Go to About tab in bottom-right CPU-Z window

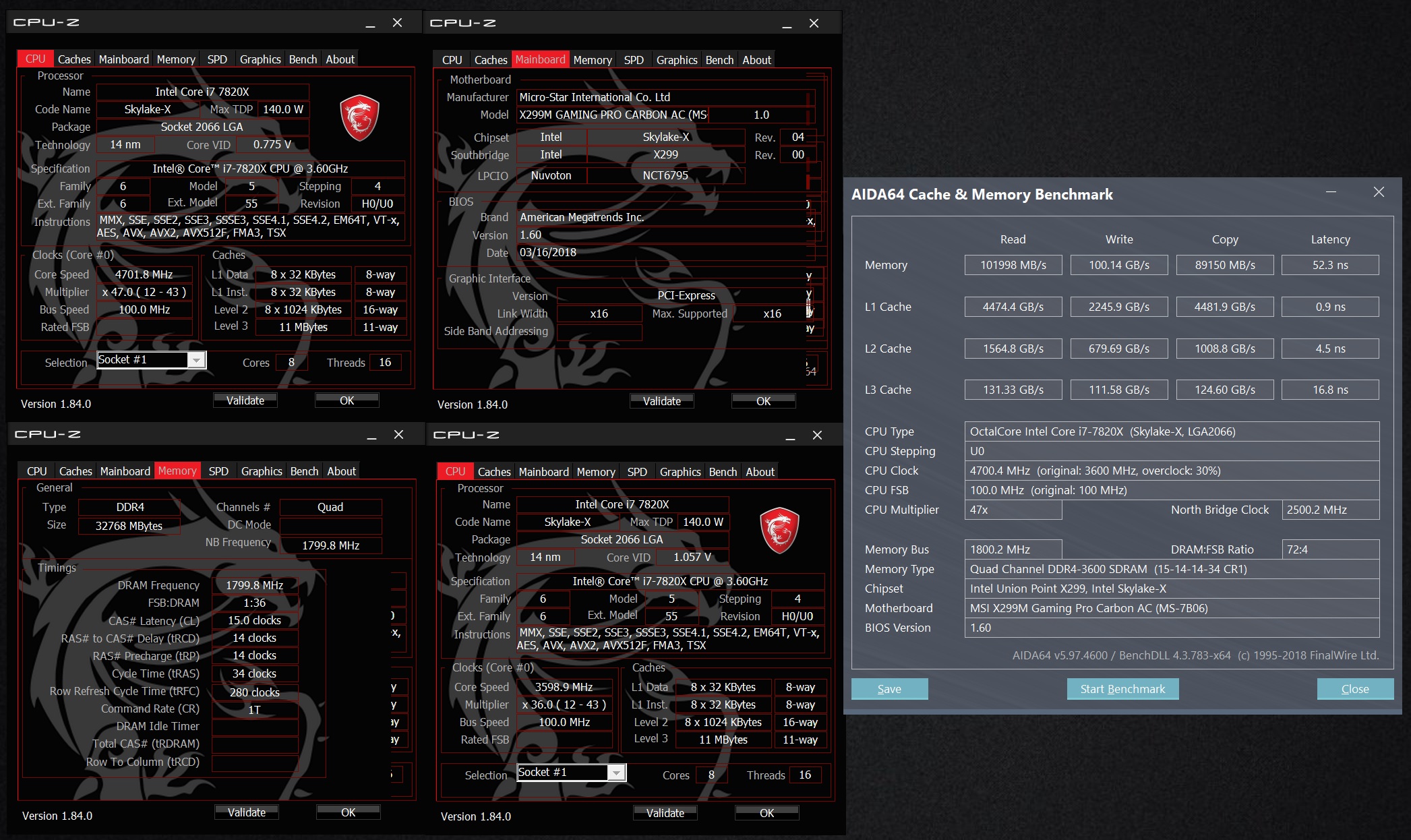(x=760, y=472)
